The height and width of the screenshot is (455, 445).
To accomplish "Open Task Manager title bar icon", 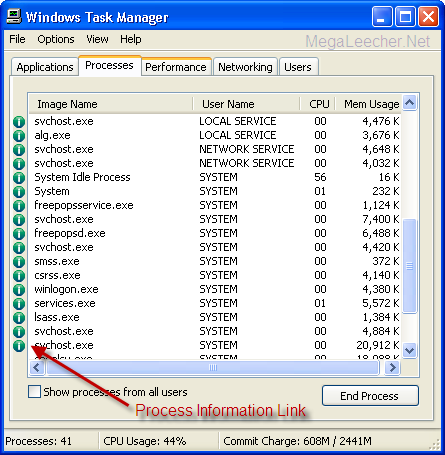I will [14, 16].
